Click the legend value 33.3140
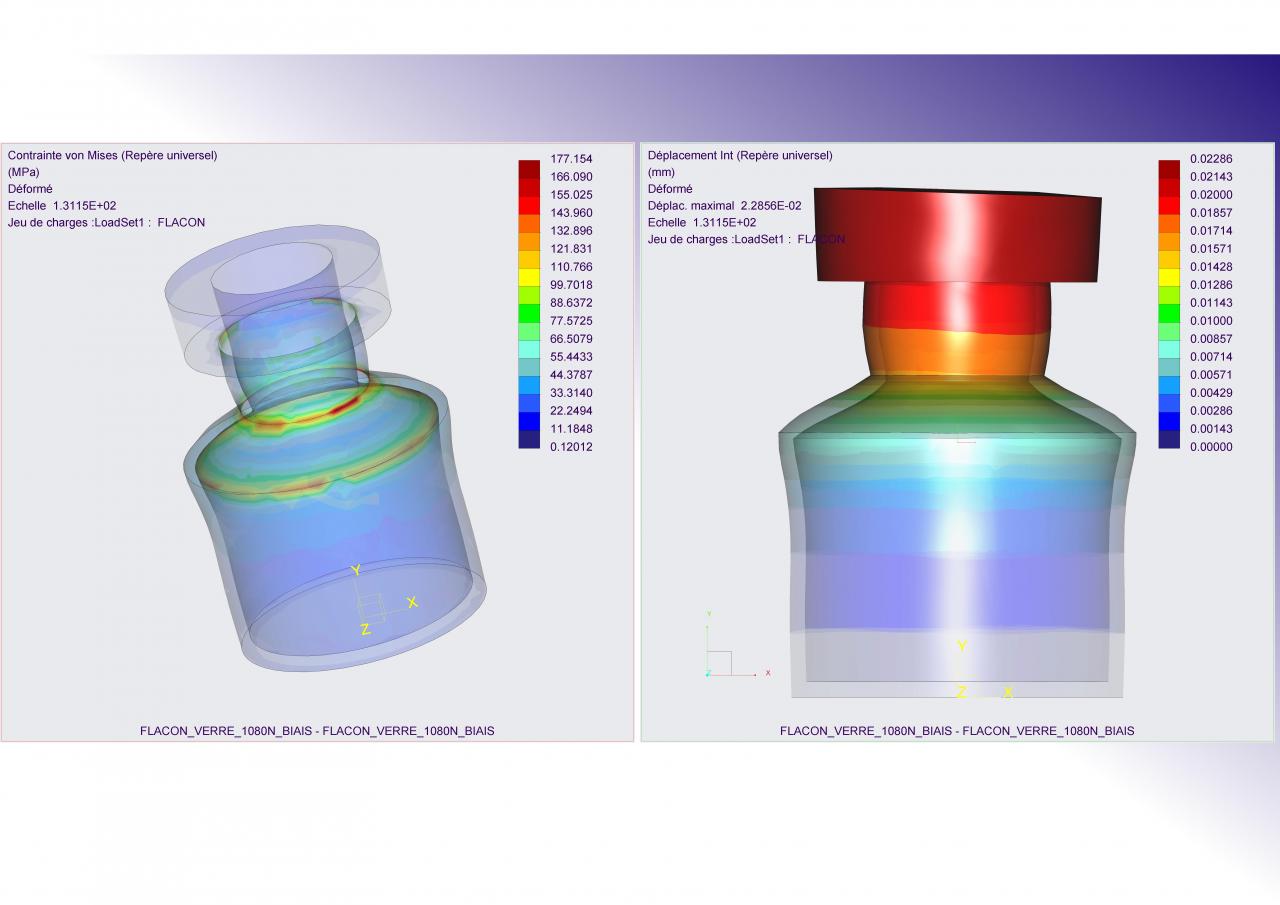1280x905 pixels. coord(571,393)
